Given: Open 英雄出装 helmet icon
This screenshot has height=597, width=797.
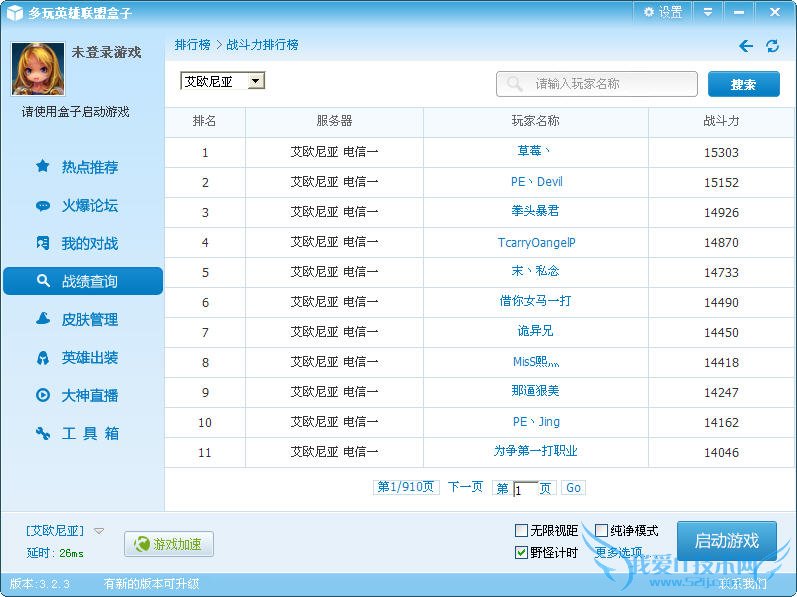Looking at the screenshot, I should [43, 357].
